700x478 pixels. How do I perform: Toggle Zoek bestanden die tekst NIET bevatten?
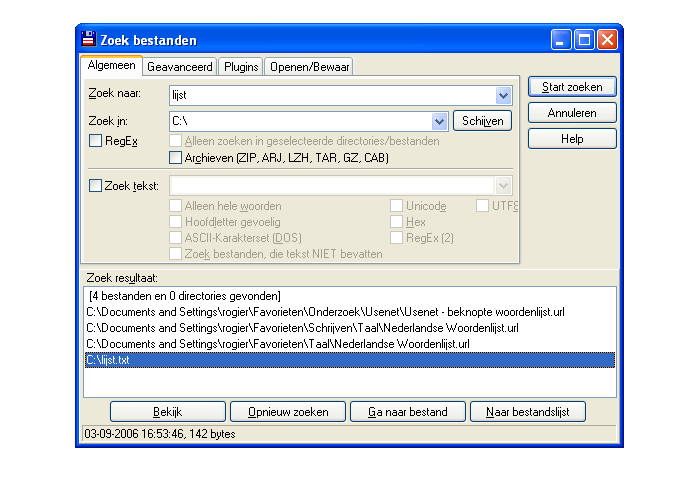pyautogui.click(x=175, y=254)
